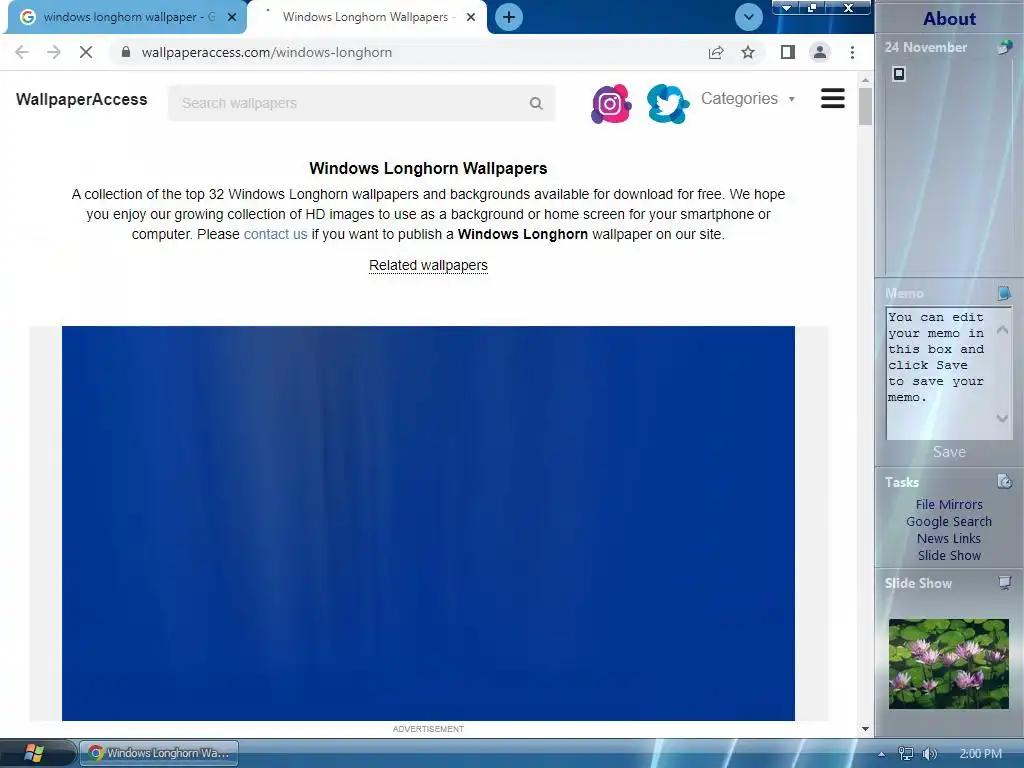
Task: Click the page scrollbar down arrow
Action: 865,729
